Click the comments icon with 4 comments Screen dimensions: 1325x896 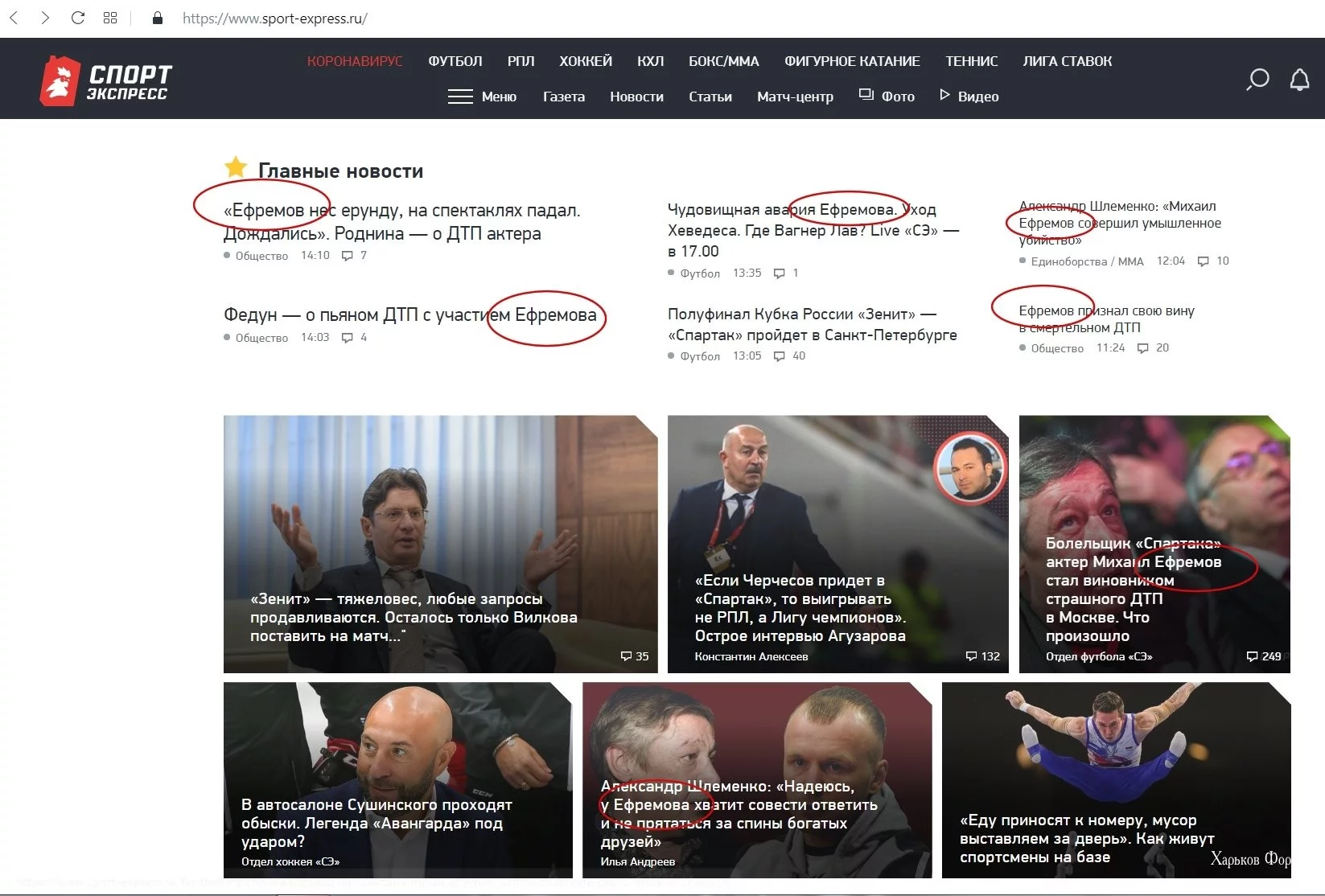(x=348, y=338)
